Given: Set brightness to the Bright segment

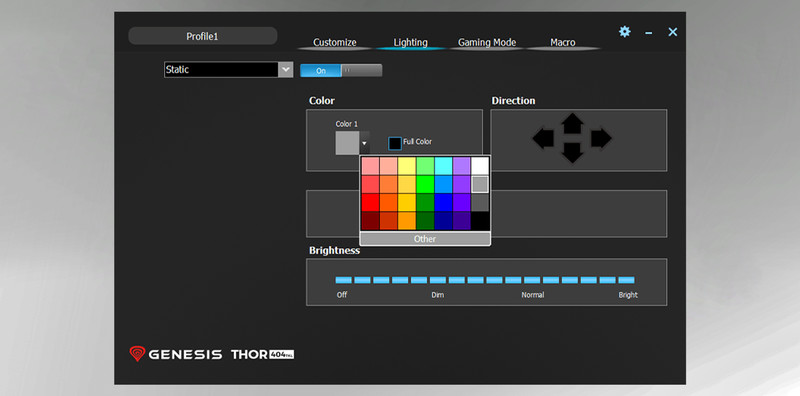Looking at the screenshot, I should click(x=626, y=280).
